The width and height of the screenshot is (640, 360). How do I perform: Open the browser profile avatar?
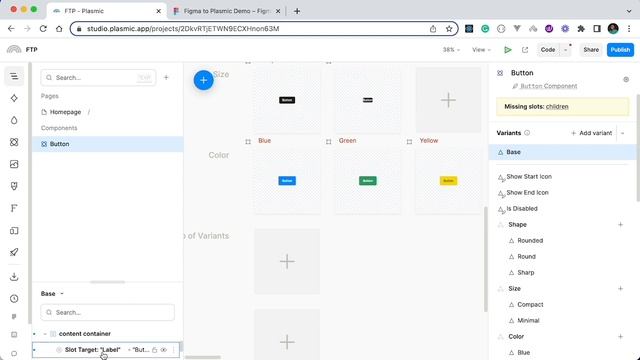pyautogui.click(x=613, y=28)
